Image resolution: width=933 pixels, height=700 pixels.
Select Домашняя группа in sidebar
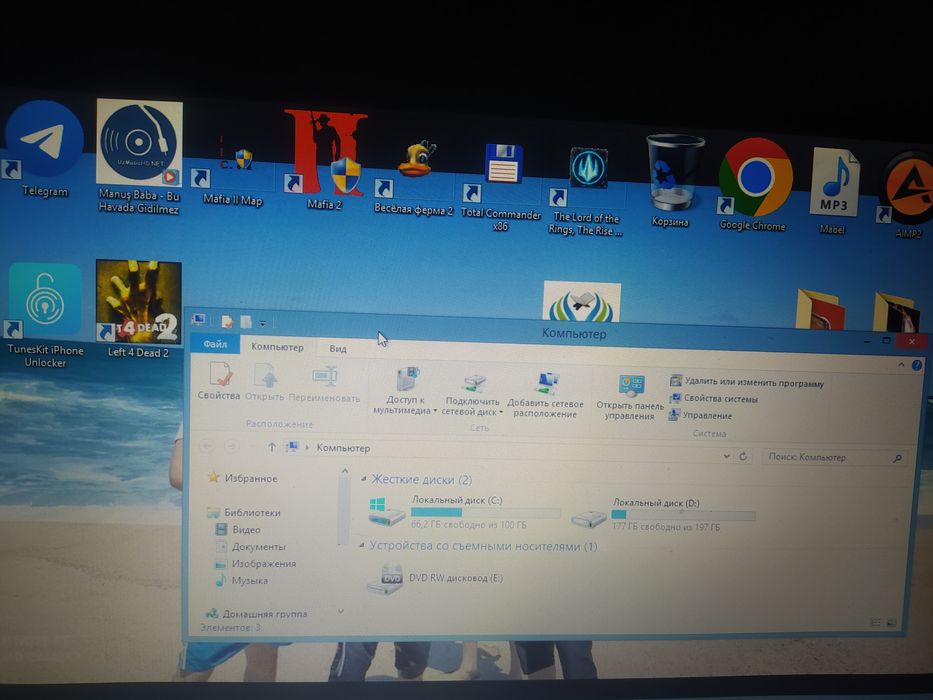coord(256,613)
